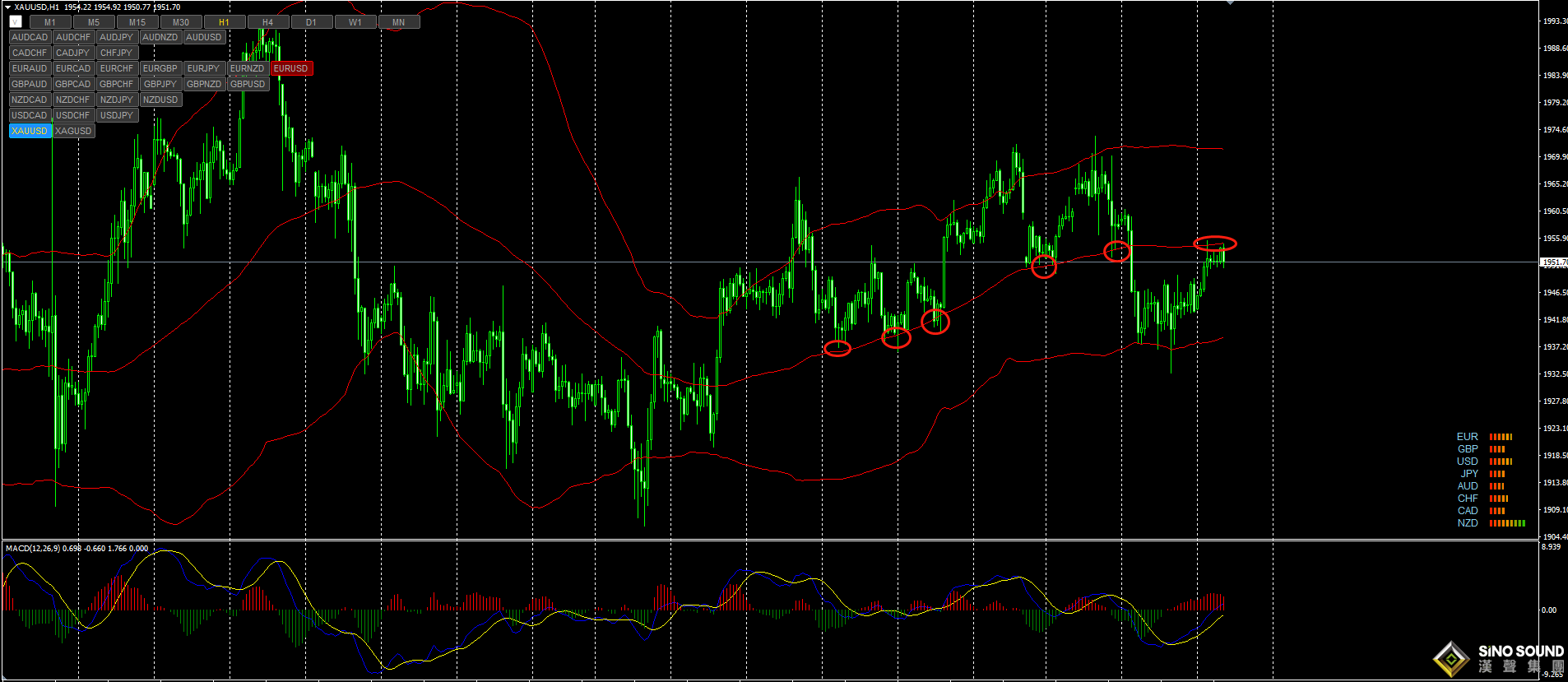Toggle the white 'v' panel collapse box
This screenshot has width=1568, height=682.
pos(16,22)
